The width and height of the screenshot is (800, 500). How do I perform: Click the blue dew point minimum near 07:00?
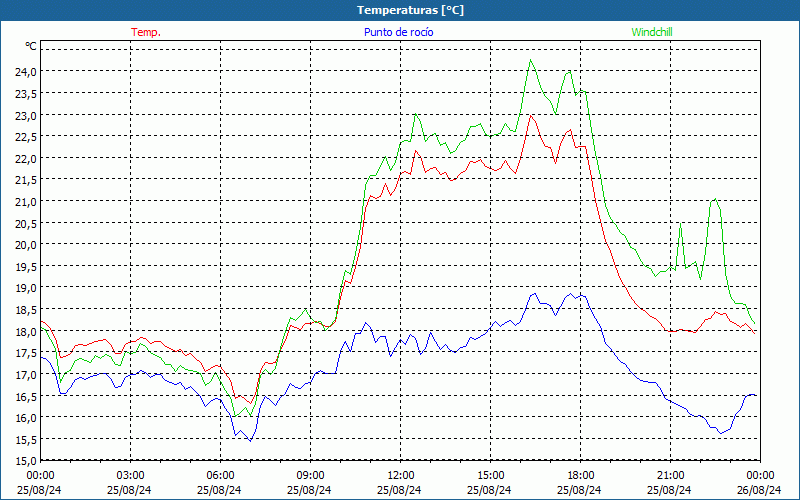[250, 440]
